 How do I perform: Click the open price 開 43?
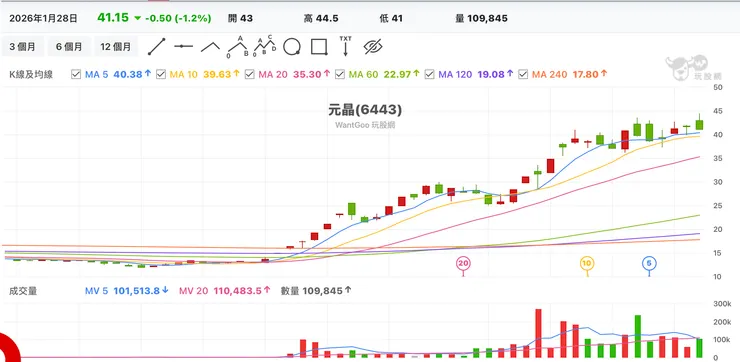[x=240, y=18]
